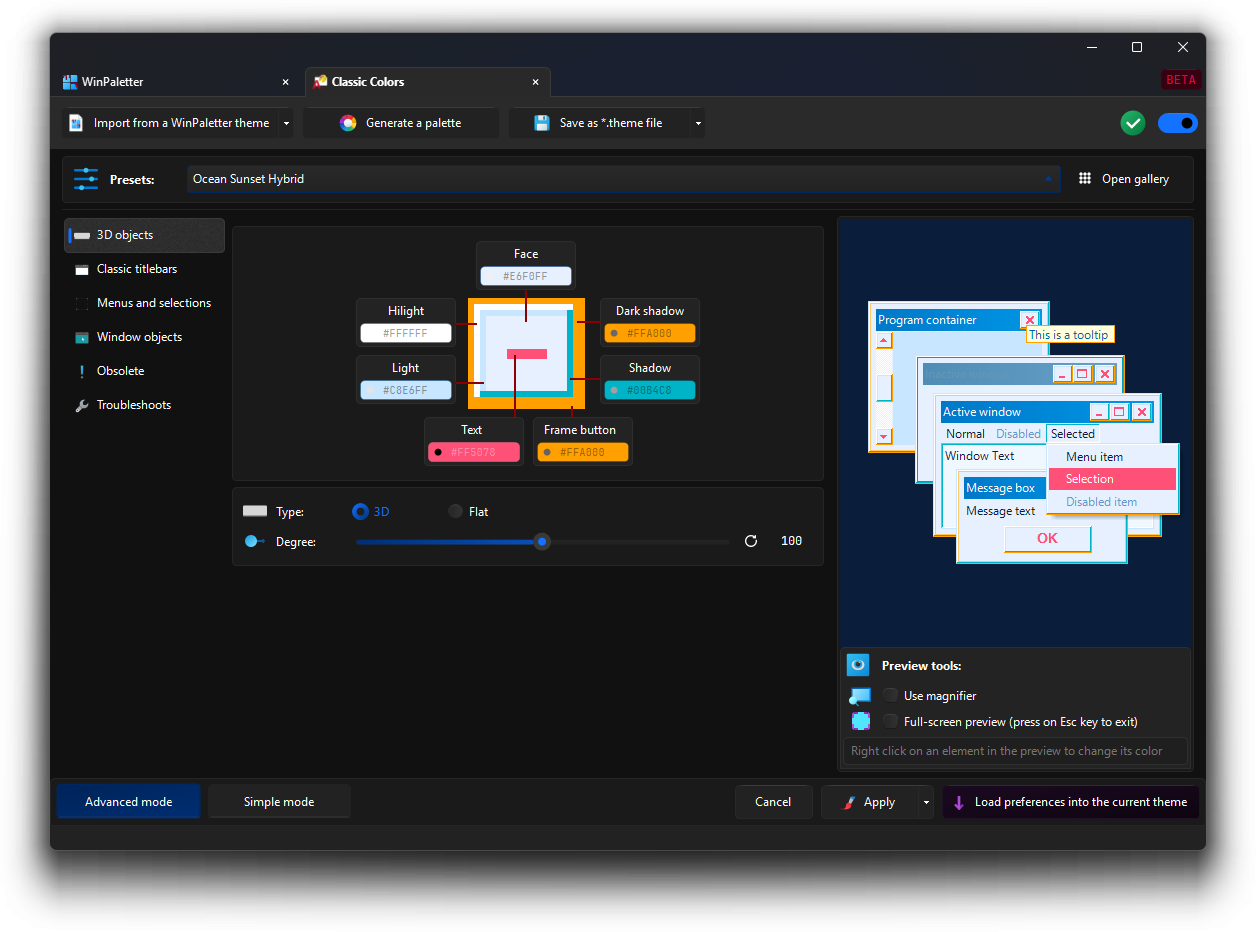Image resolution: width=1256 pixels, height=932 pixels.
Task: Open the 3D objects section
Action: 144,235
